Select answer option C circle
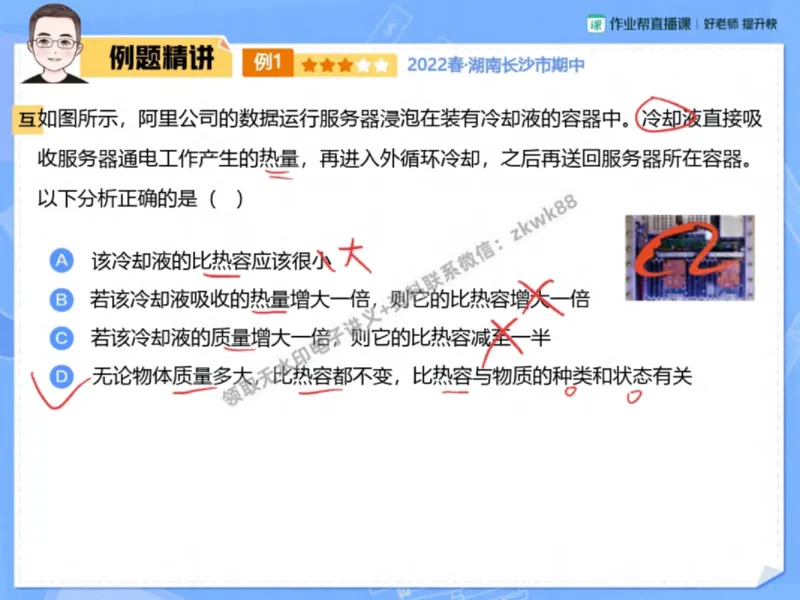This screenshot has height=600, width=800. click(62, 338)
